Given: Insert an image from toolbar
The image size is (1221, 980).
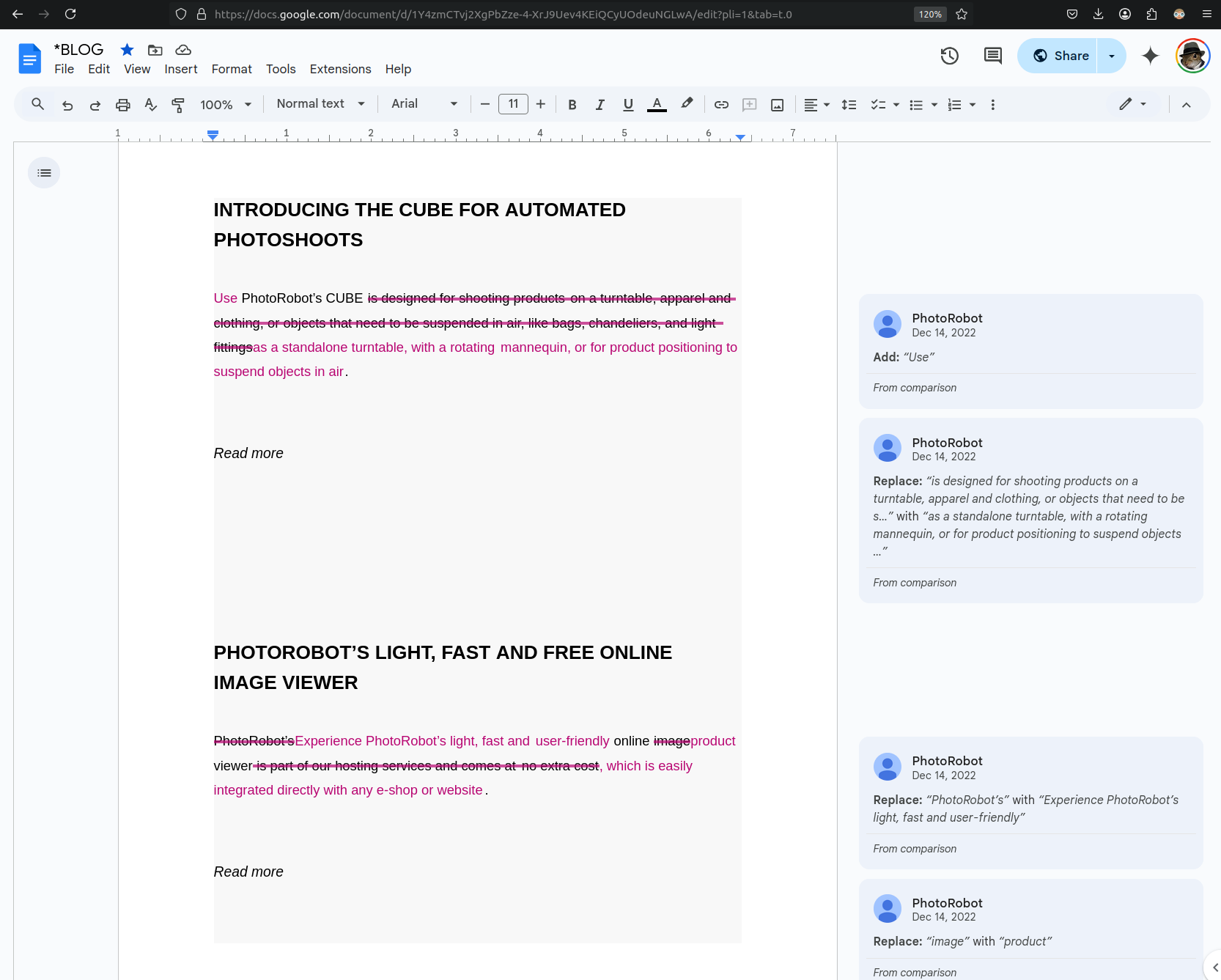Looking at the screenshot, I should (778, 105).
